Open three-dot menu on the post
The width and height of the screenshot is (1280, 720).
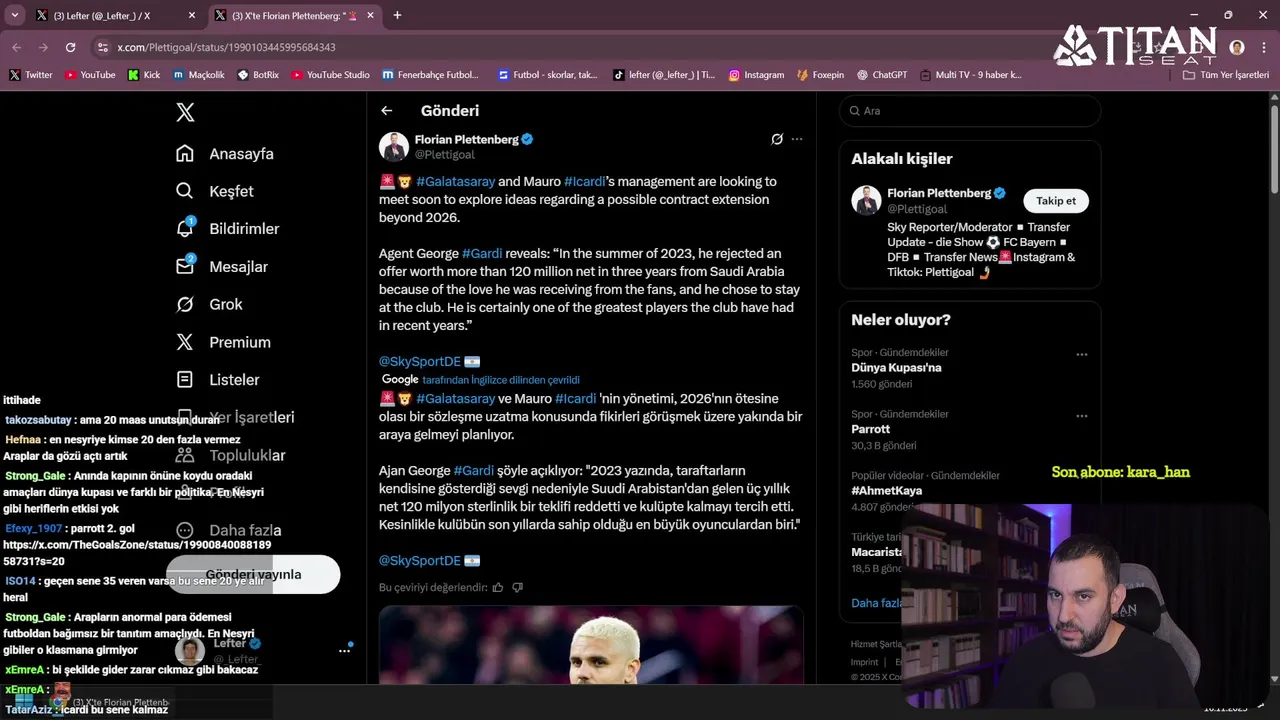tap(797, 139)
